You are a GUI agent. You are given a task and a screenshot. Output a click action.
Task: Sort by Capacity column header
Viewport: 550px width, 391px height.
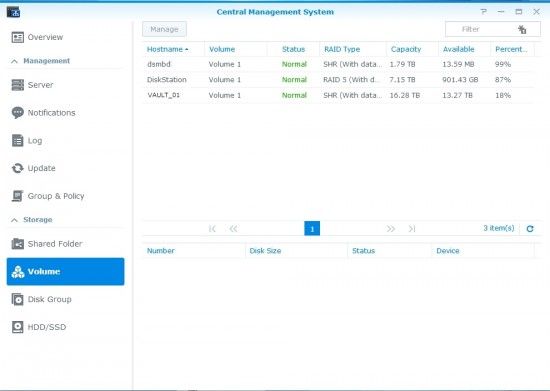coord(406,49)
